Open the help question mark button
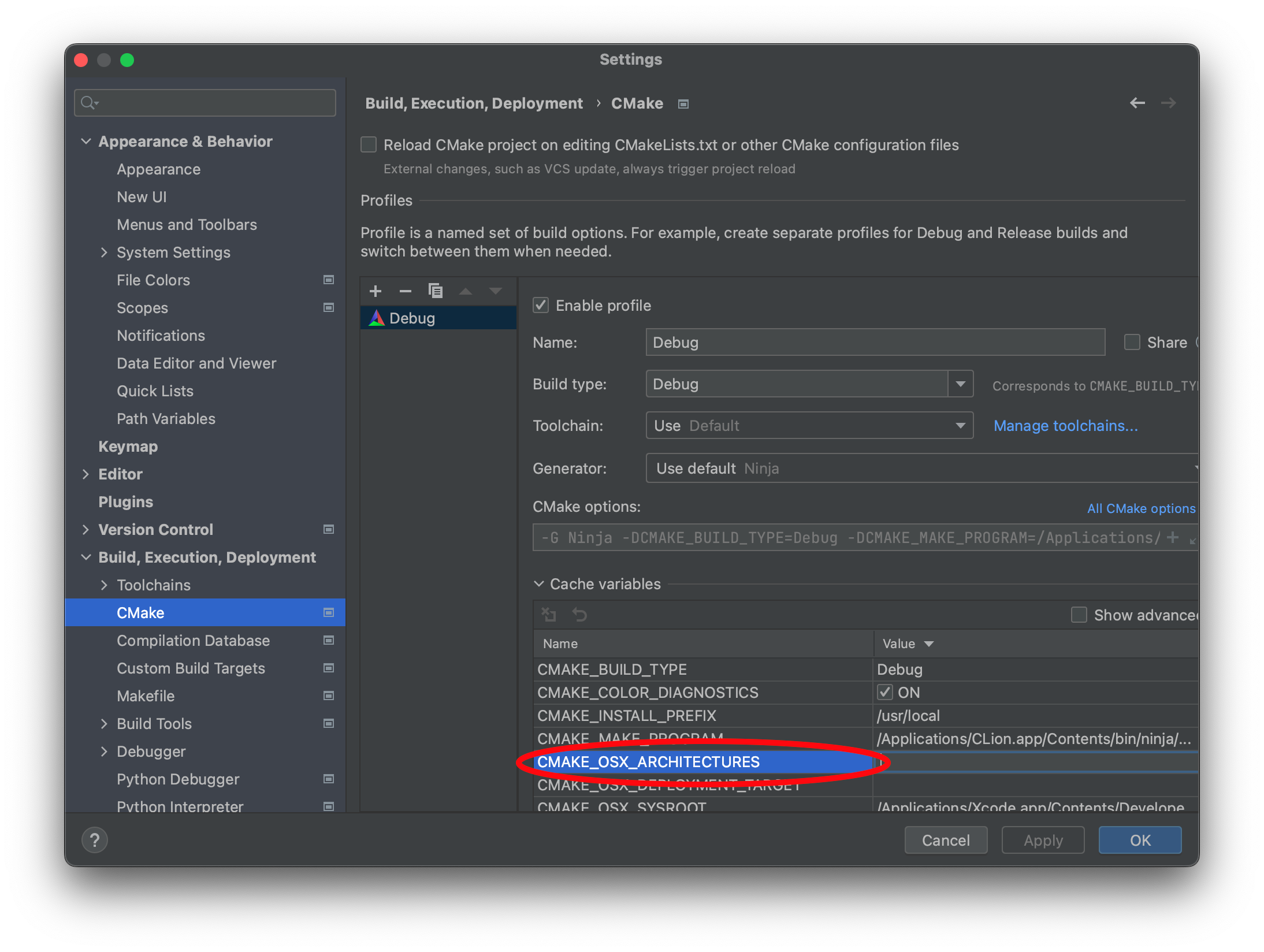This screenshot has height=952, width=1264. [95, 840]
